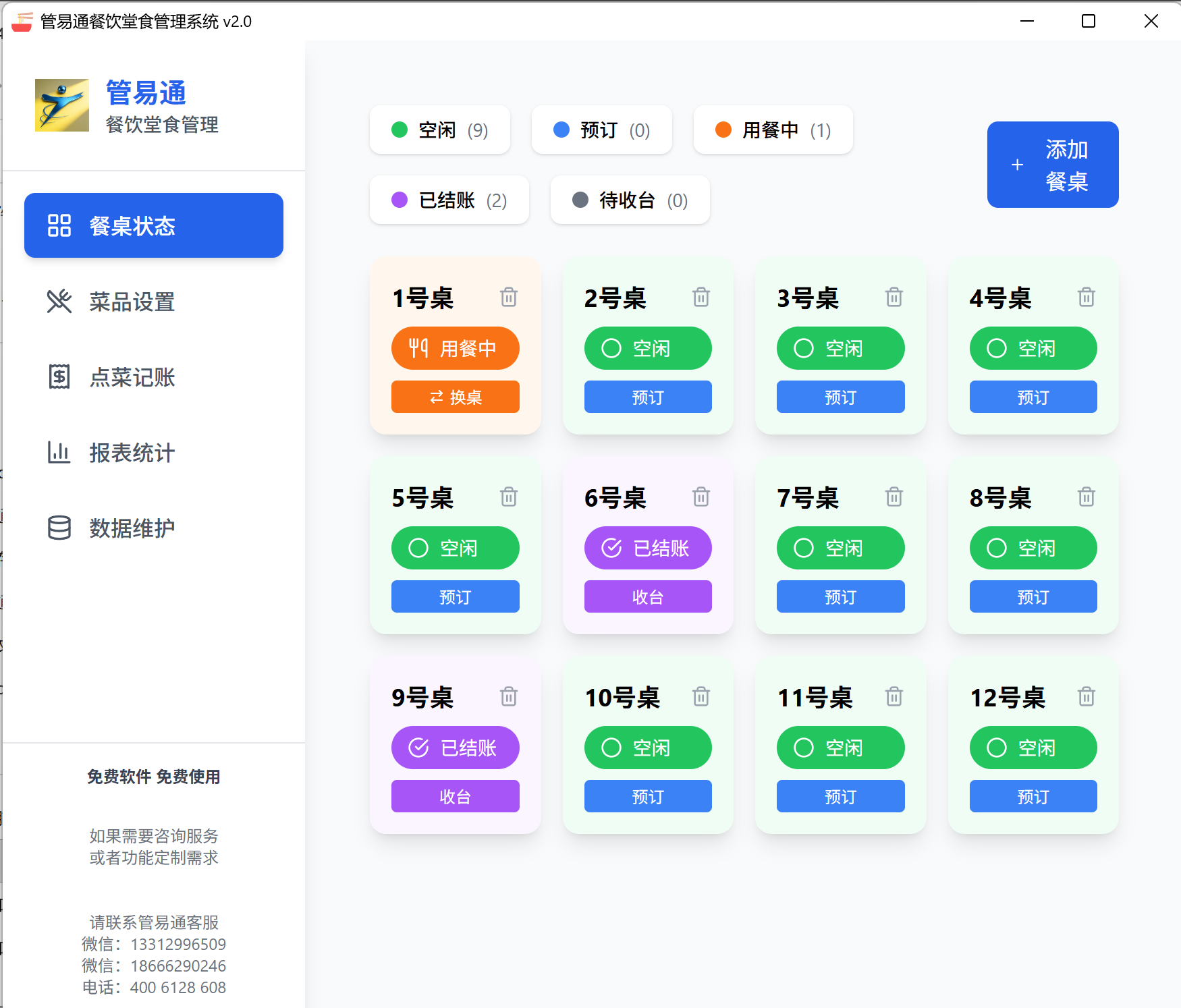Delete 7号桌 with its trash icon
Screen dimensions: 1181x1008
click(x=894, y=497)
